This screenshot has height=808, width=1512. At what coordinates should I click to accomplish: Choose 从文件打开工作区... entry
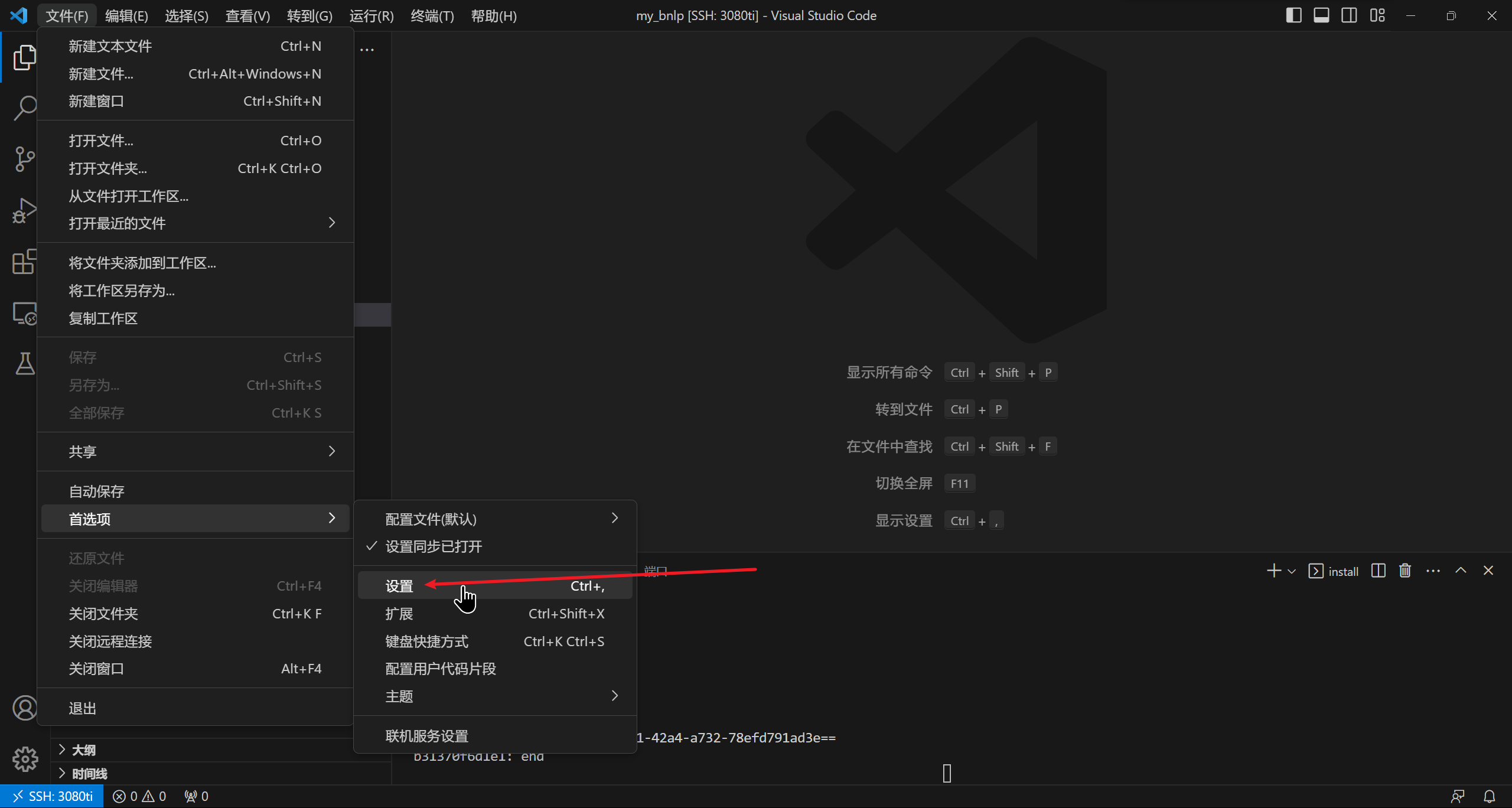coord(195,196)
